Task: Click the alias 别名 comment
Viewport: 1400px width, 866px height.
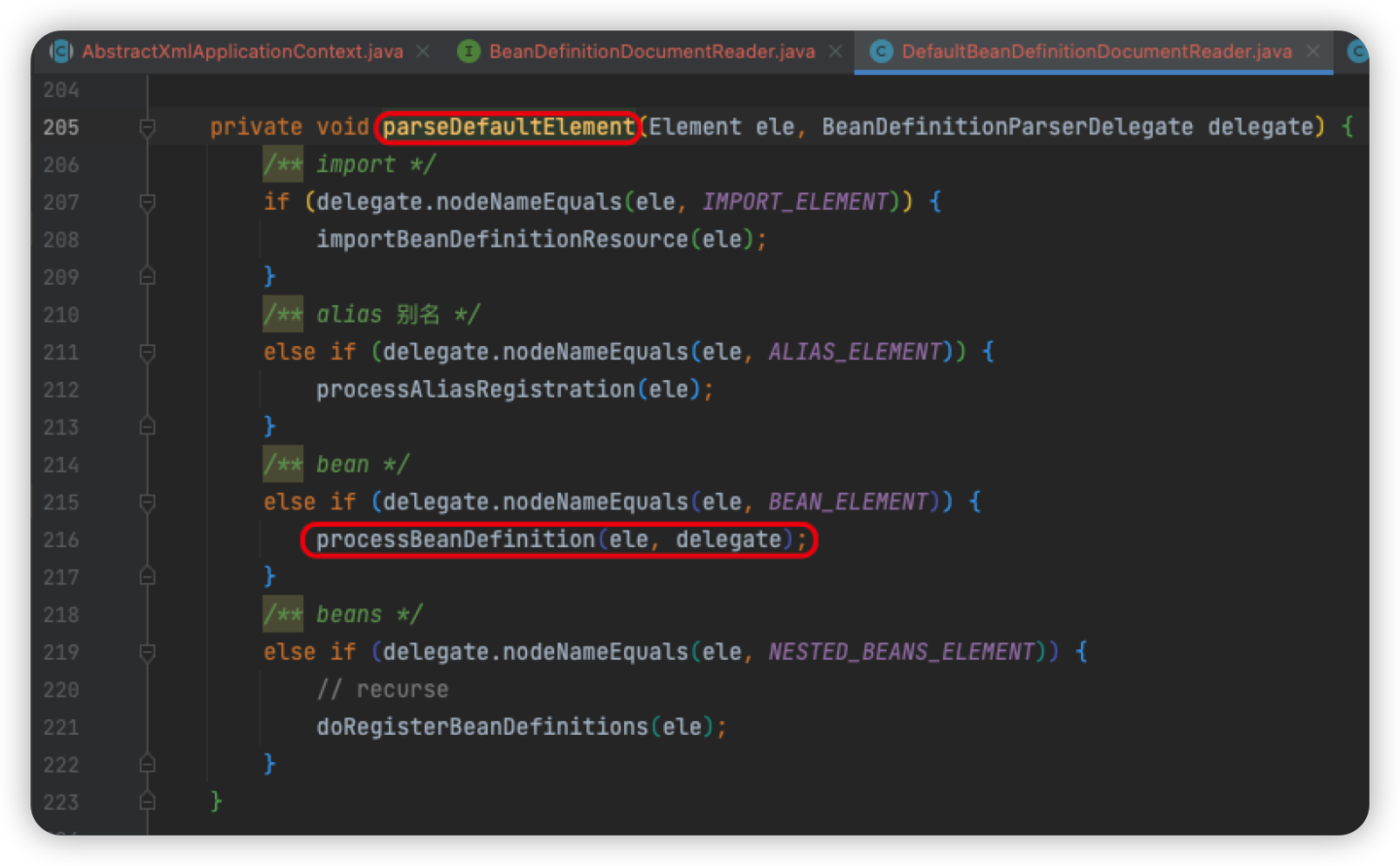Action: pyautogui.click(x=372, y=315)
